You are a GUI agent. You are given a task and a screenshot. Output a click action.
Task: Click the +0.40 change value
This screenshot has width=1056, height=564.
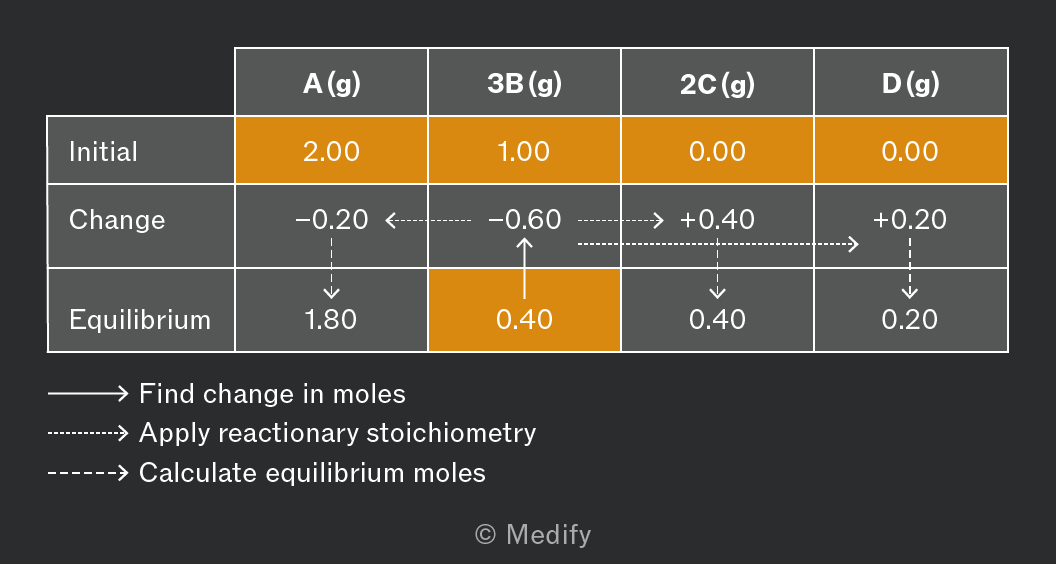click(x=717, y=220)
